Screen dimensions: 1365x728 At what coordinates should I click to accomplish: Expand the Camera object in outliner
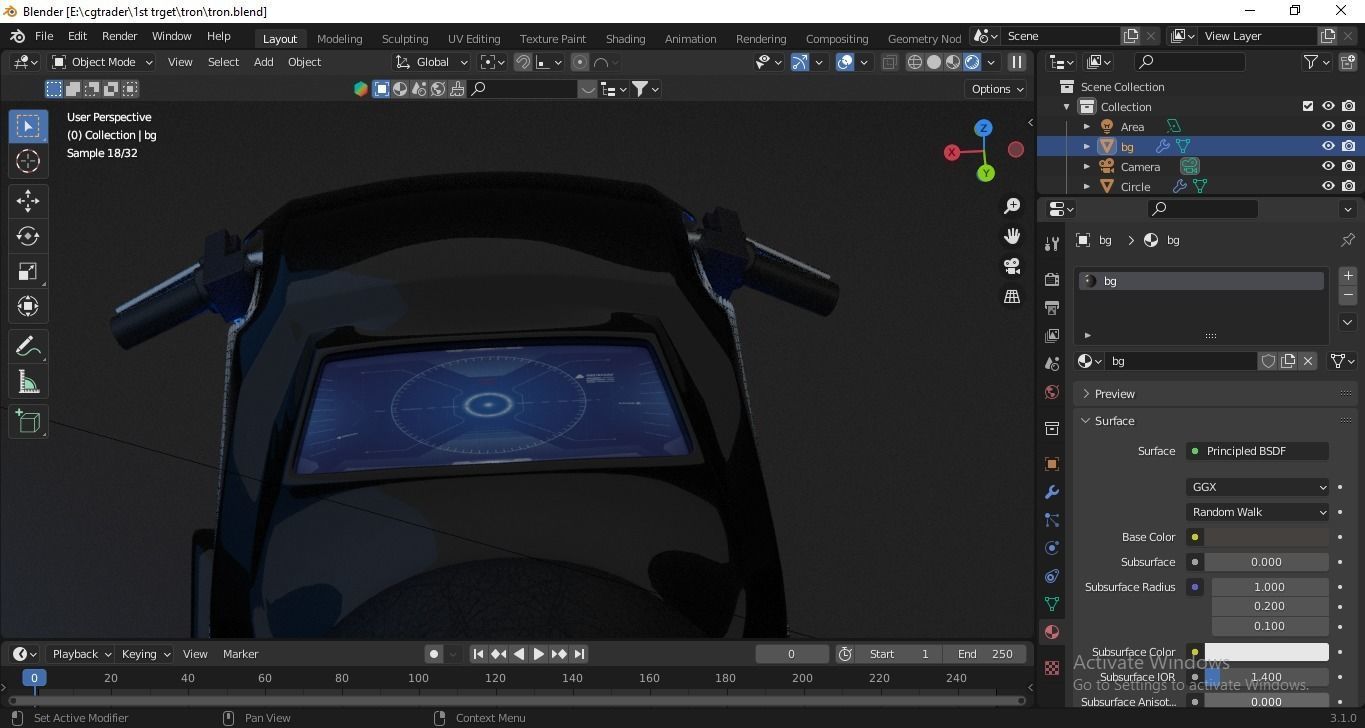tap(1087, 167)
